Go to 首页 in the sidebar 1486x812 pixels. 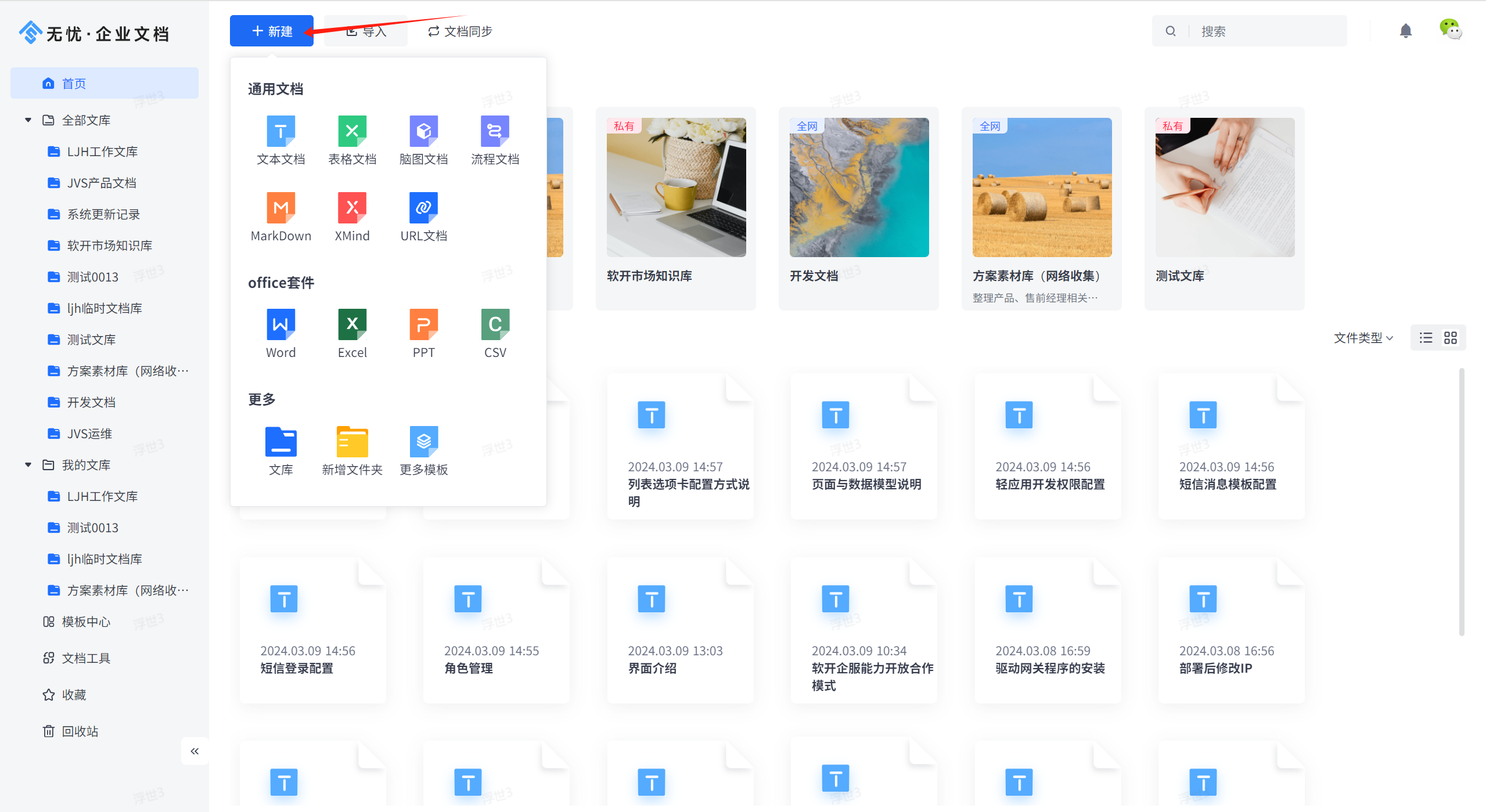(105, 83)
